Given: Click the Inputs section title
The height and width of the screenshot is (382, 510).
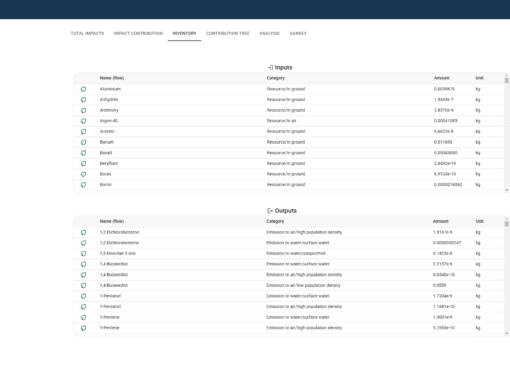Looking at the screenshot, I should tap(283, 67).
